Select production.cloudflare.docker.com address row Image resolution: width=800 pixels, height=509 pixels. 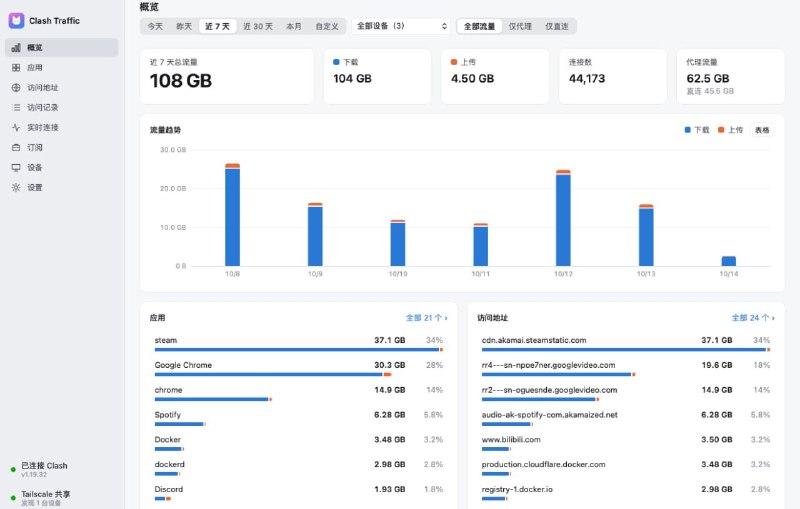[x=626, y=468]
